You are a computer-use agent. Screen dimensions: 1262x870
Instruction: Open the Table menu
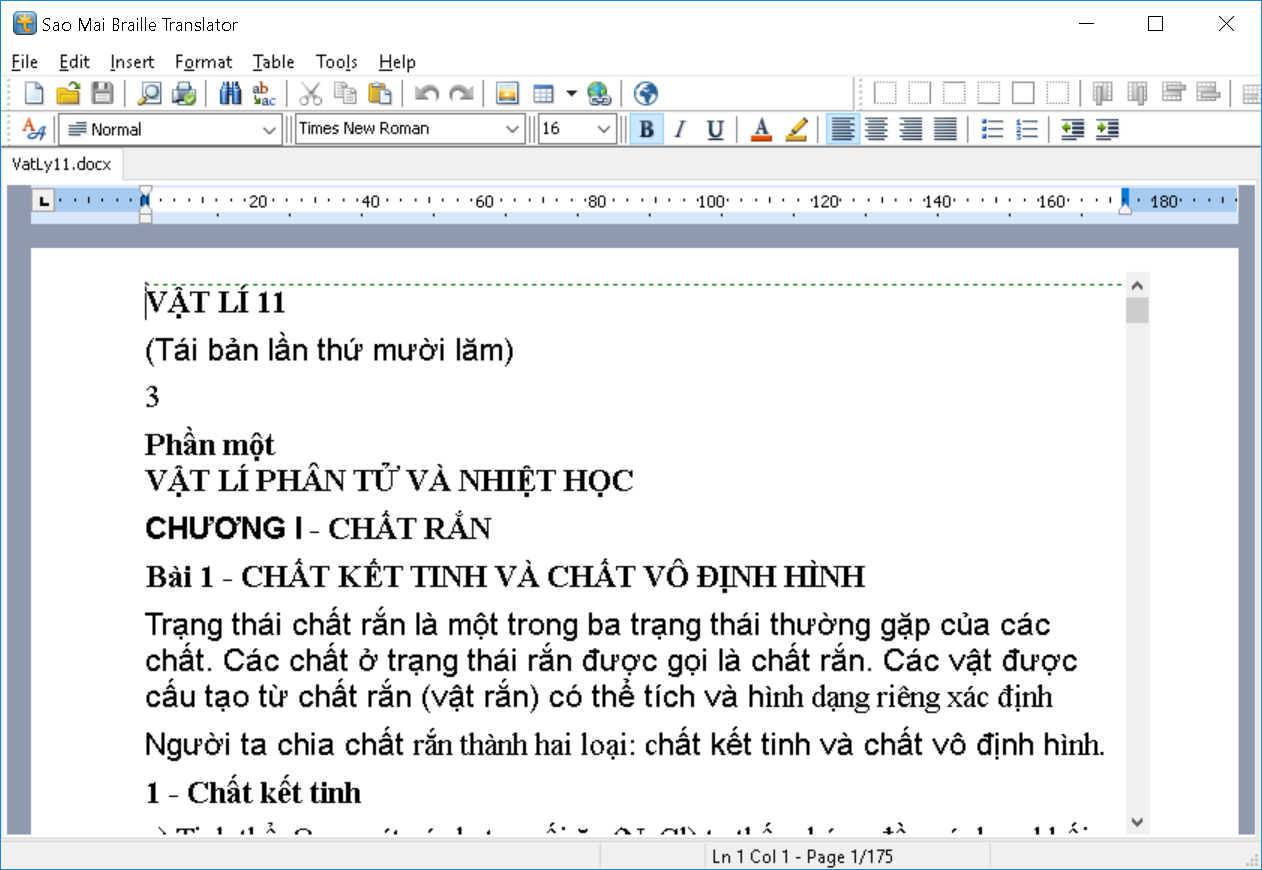click(272, 61)
